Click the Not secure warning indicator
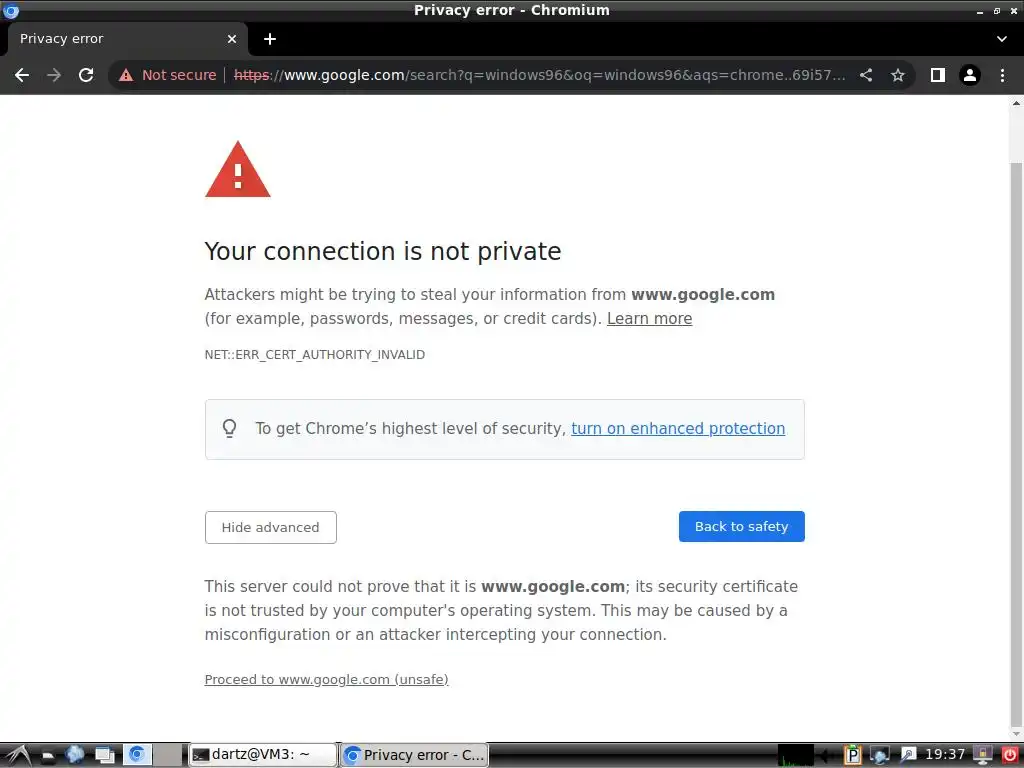The width and height of the screenshot is (1024, 768). click(x=168, y=75)
